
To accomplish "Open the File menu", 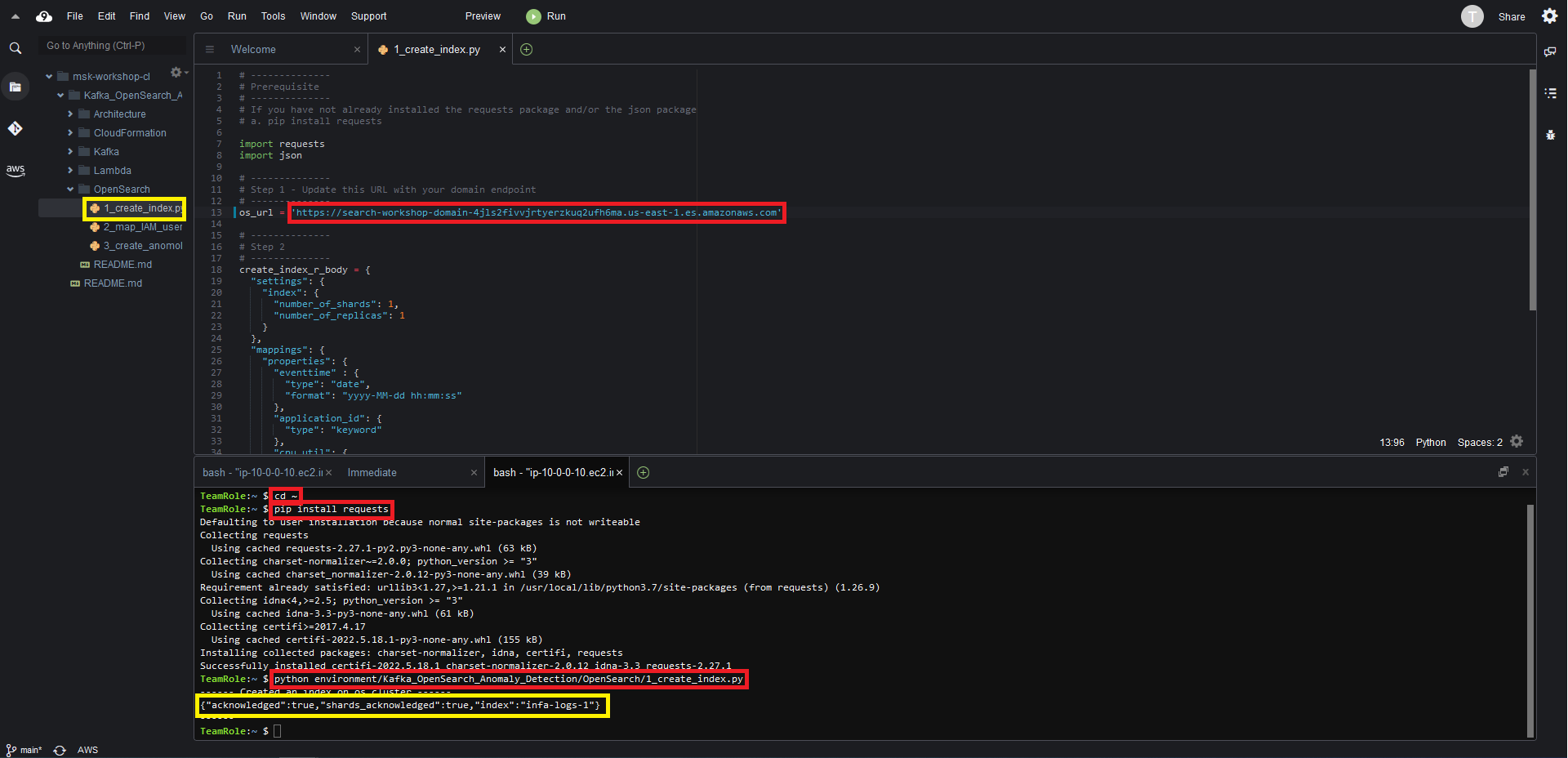I will (75, 16).
